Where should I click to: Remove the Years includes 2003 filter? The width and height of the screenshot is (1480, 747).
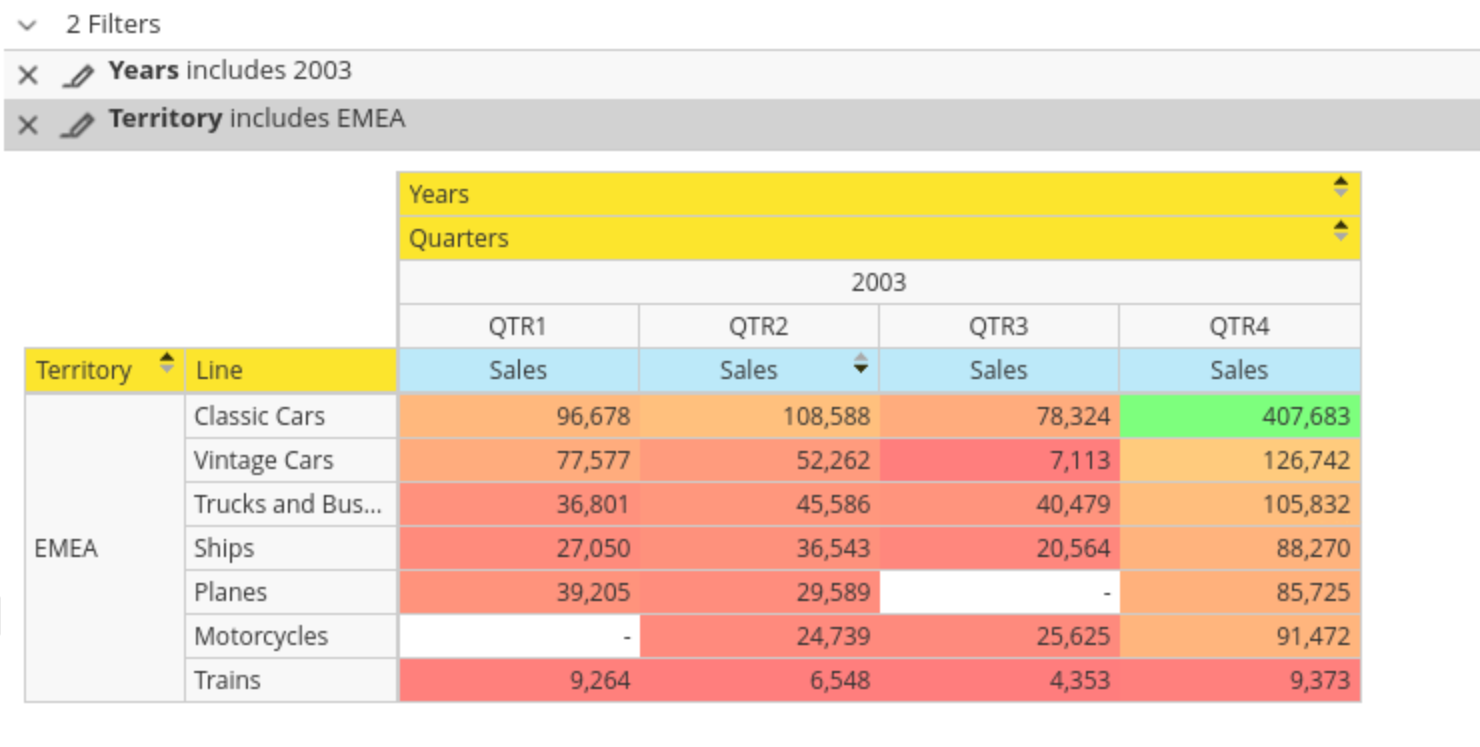[x=28, y=75]
